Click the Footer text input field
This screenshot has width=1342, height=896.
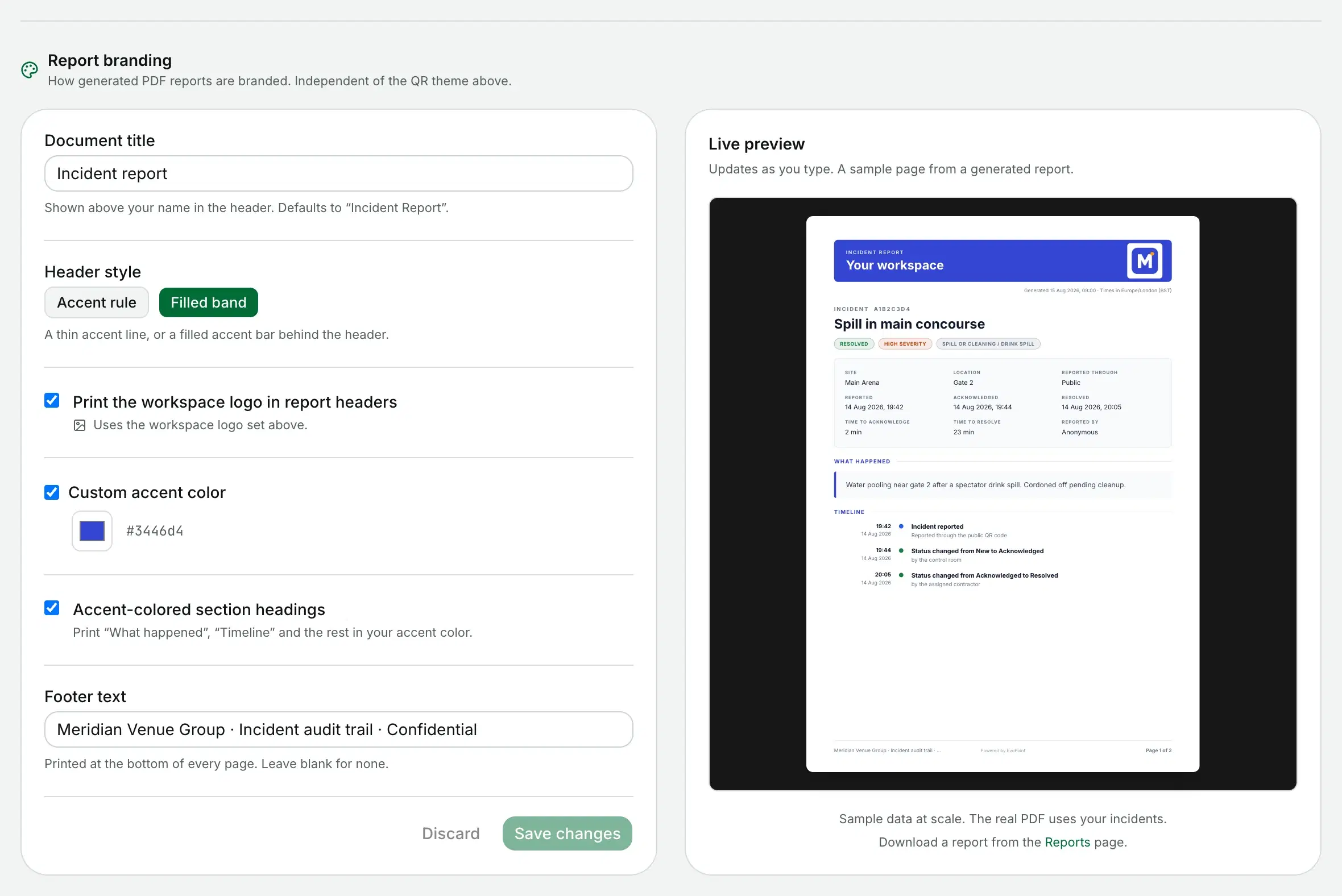point(339,730)
